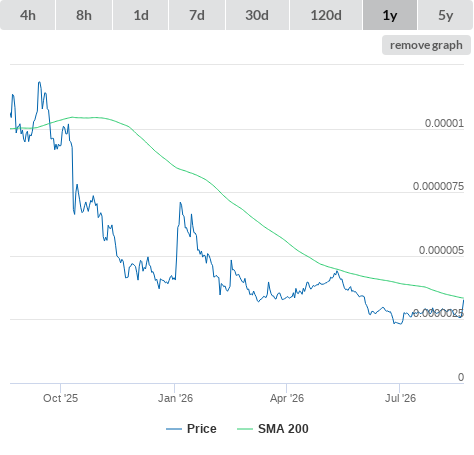Select the 4h time range tab
The width and height of the screenshot is (474, 455).
[x=28, y=15]
